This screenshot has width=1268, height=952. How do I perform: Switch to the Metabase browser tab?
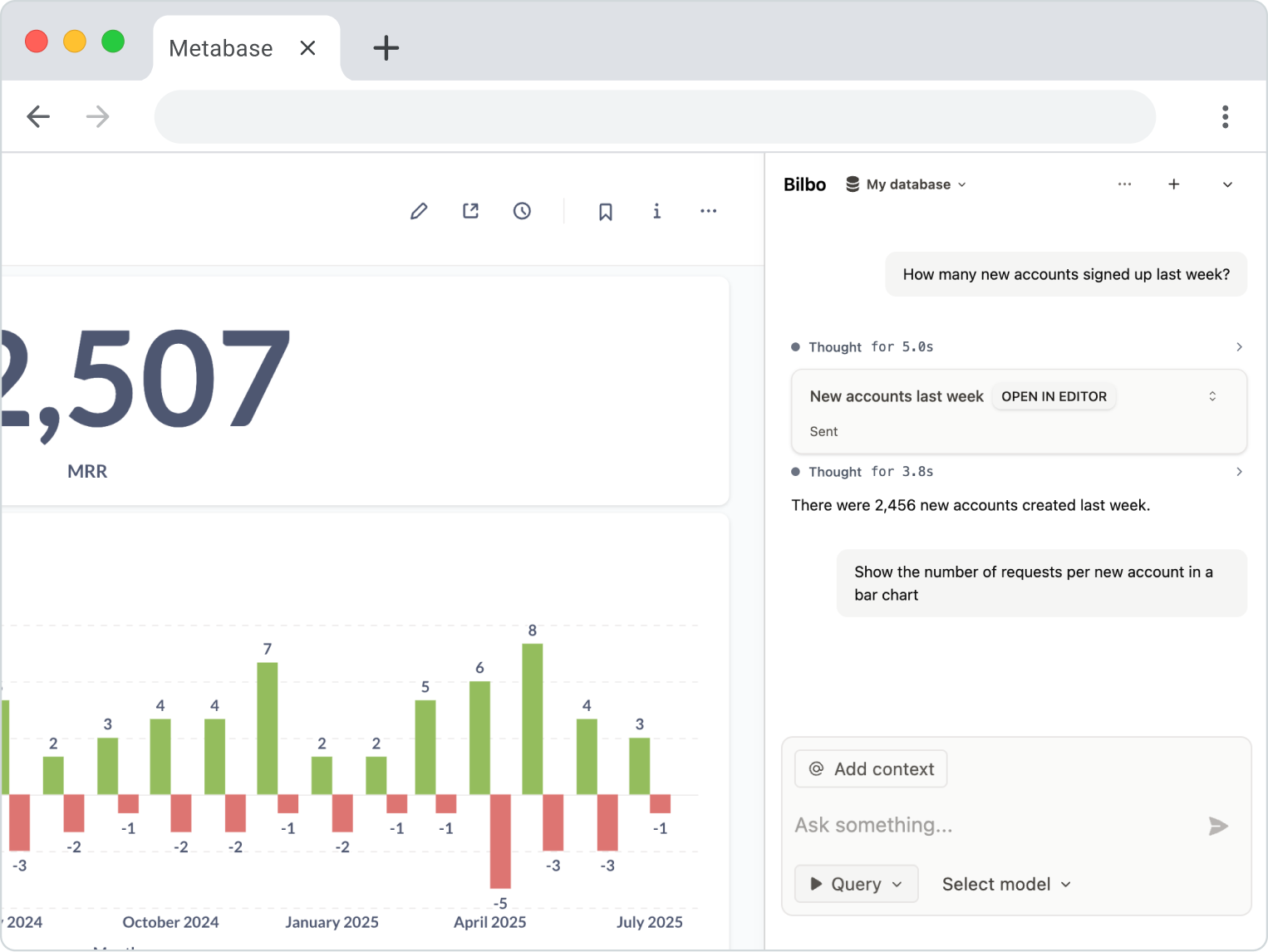click(221, 48)
